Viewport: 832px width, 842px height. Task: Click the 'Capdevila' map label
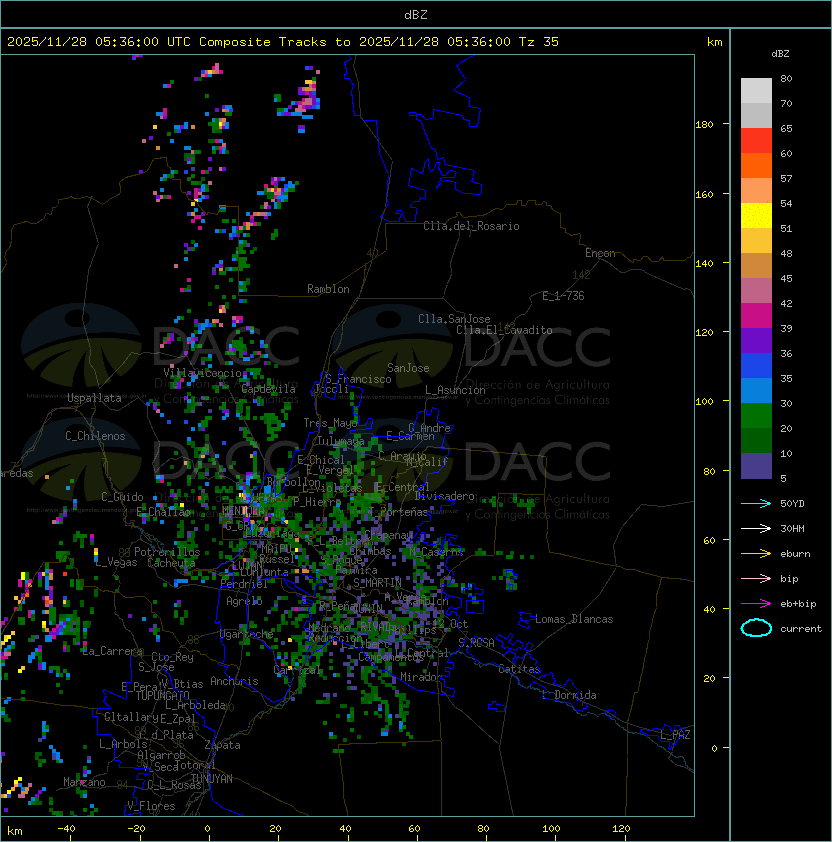(269, 389)
